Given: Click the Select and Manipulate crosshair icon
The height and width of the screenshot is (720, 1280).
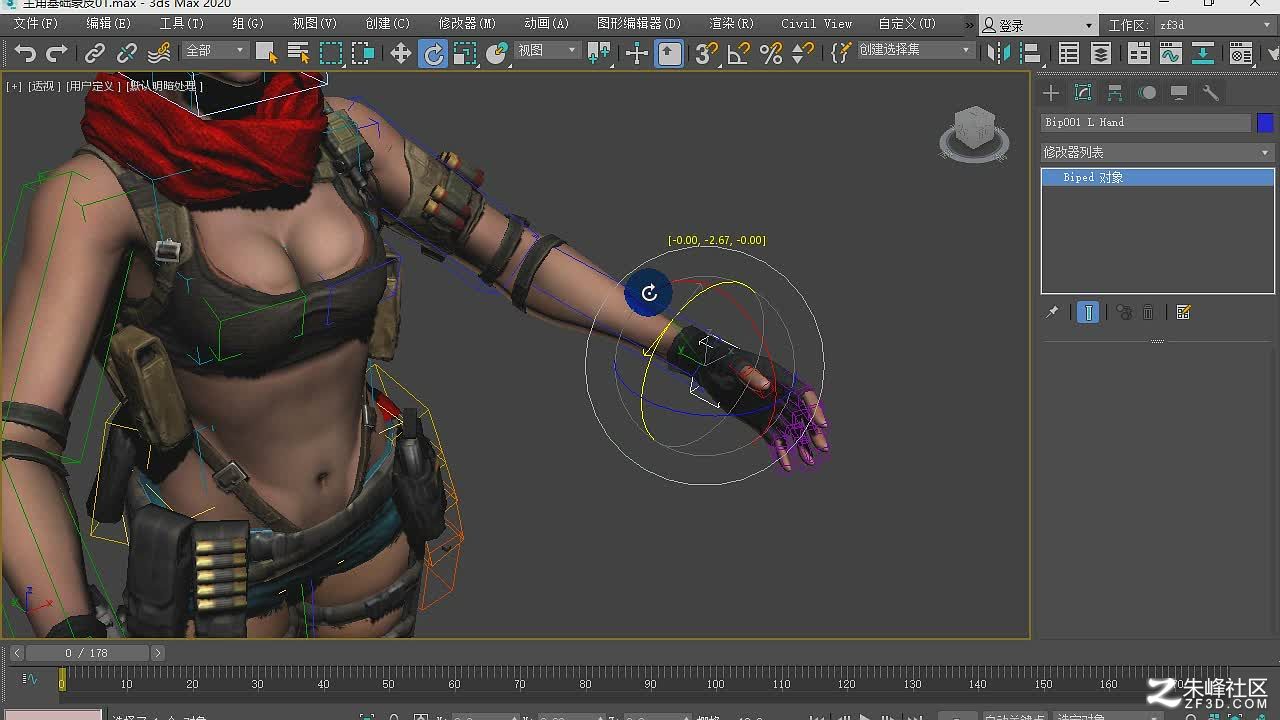Looking at the screenshot, I should [x=637, y=53].
